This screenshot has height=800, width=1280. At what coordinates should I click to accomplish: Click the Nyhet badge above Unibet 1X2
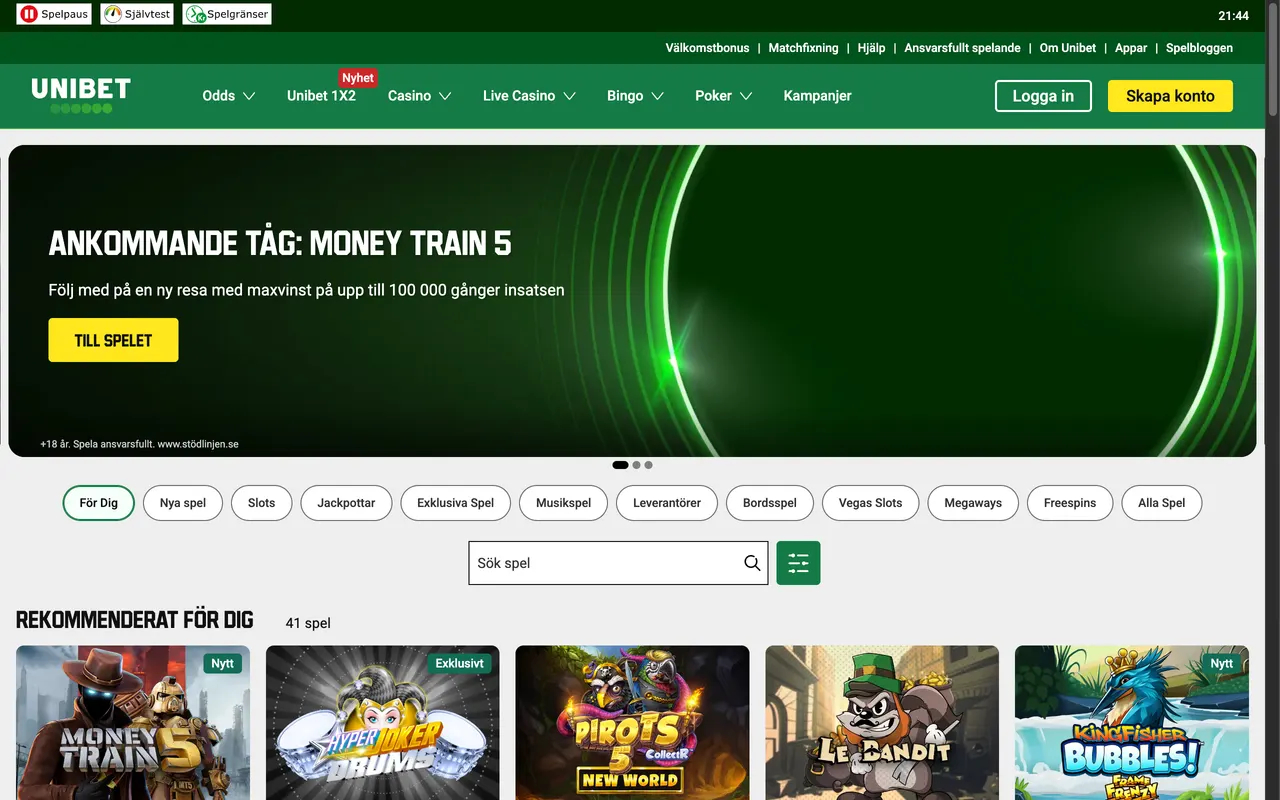(357, 77)
